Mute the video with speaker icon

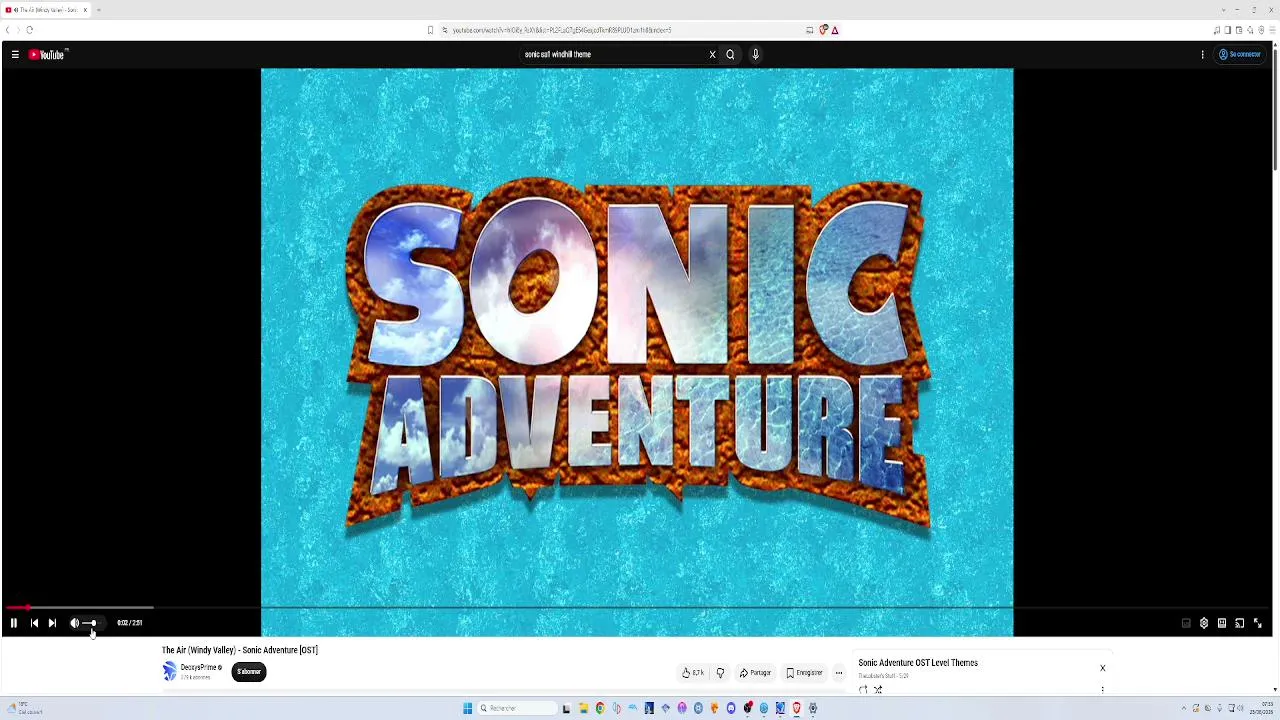pyautogui.click(x=74, y=623)
